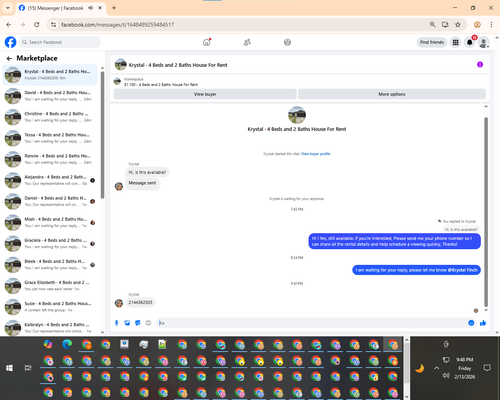
Task: Open the browser zoom magnifier icon
Action: click(x=432, y=25)
